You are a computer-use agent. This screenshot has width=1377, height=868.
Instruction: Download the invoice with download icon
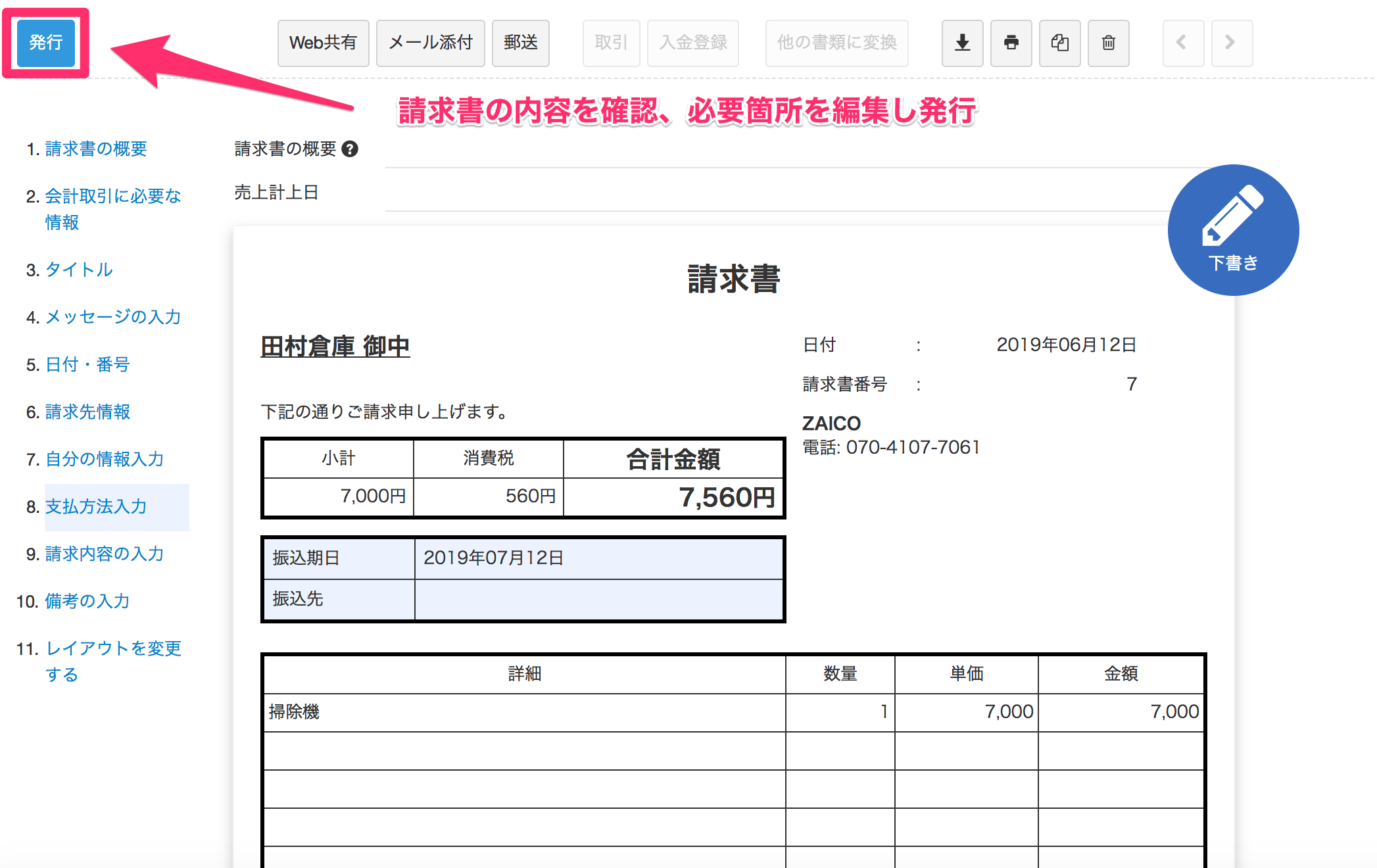point(962,43)
